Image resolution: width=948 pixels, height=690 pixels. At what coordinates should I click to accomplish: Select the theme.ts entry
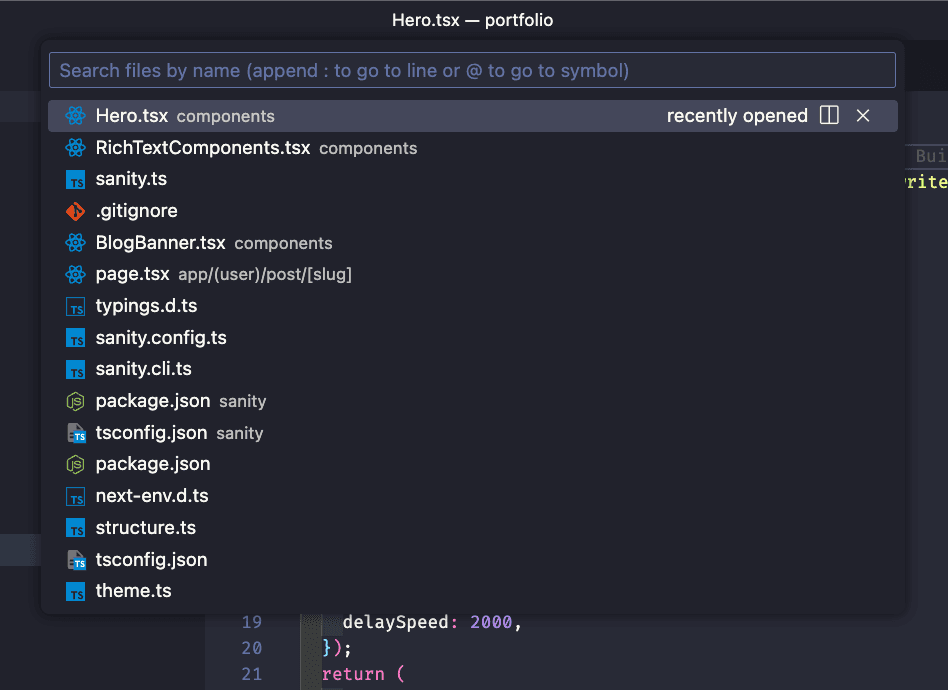(x=133, y=591)
